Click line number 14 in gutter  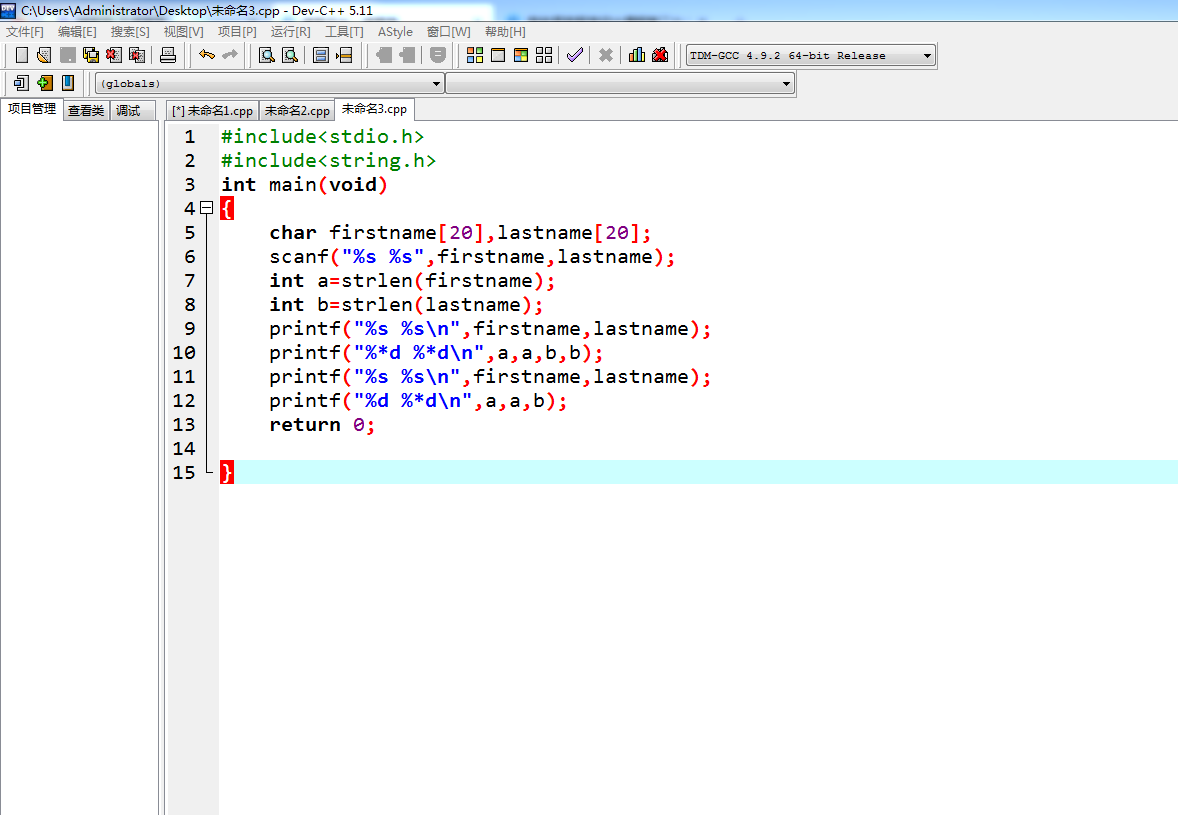pos(184,448)
